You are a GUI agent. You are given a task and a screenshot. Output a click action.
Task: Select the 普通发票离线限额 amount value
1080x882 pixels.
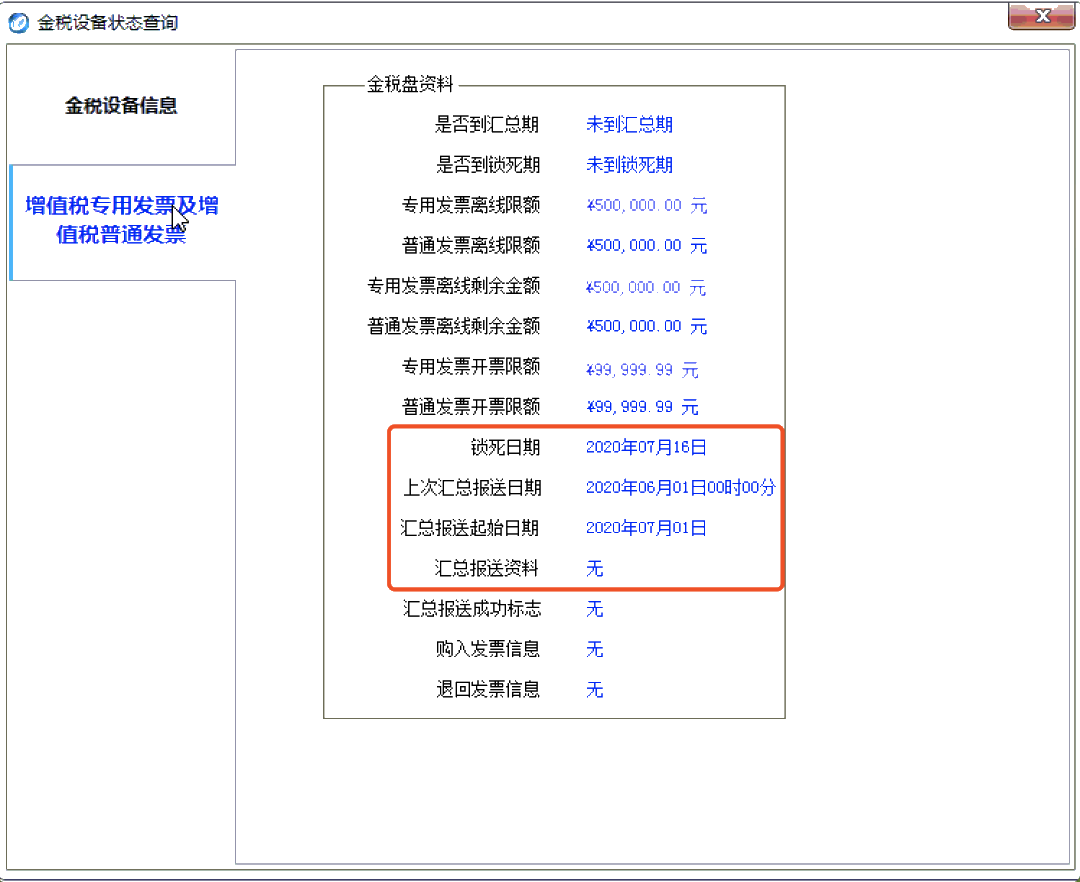click(647, 246)
